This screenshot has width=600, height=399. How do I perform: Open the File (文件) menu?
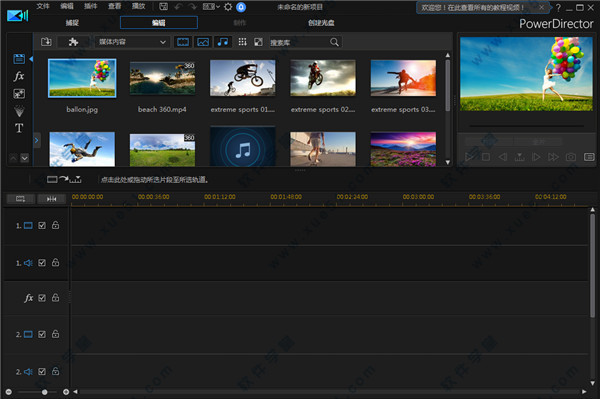pos(43,6)
